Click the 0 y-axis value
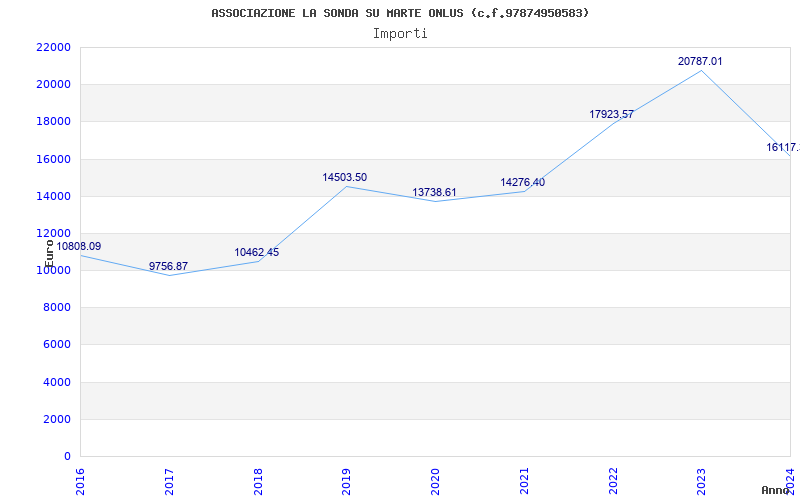800x500 pixels. click(67, 457)
